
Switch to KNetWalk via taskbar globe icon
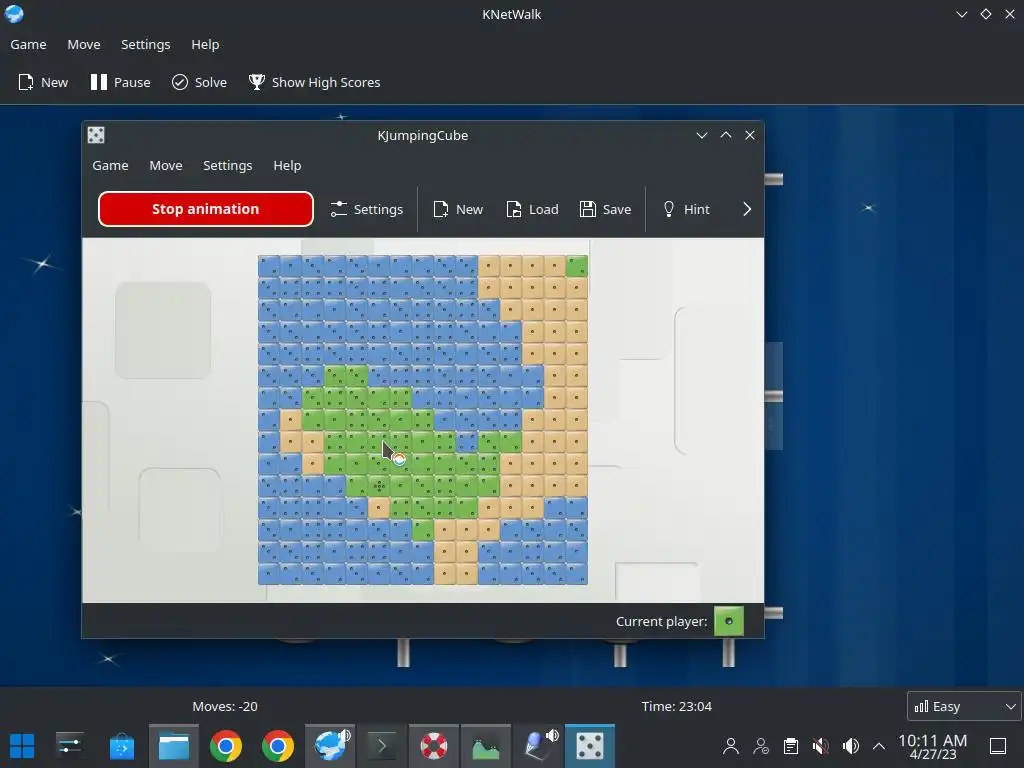pyautogui.click(x=330, y=746)
